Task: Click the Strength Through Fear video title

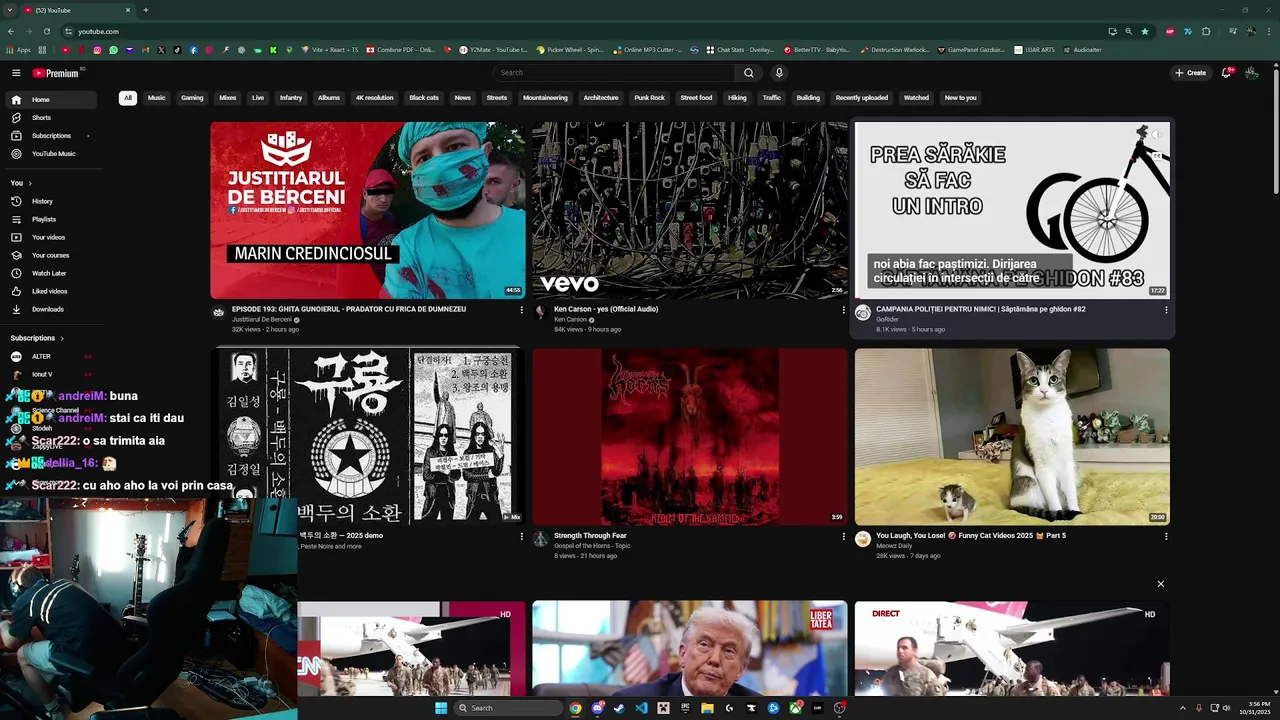Action: pos(590,536)
